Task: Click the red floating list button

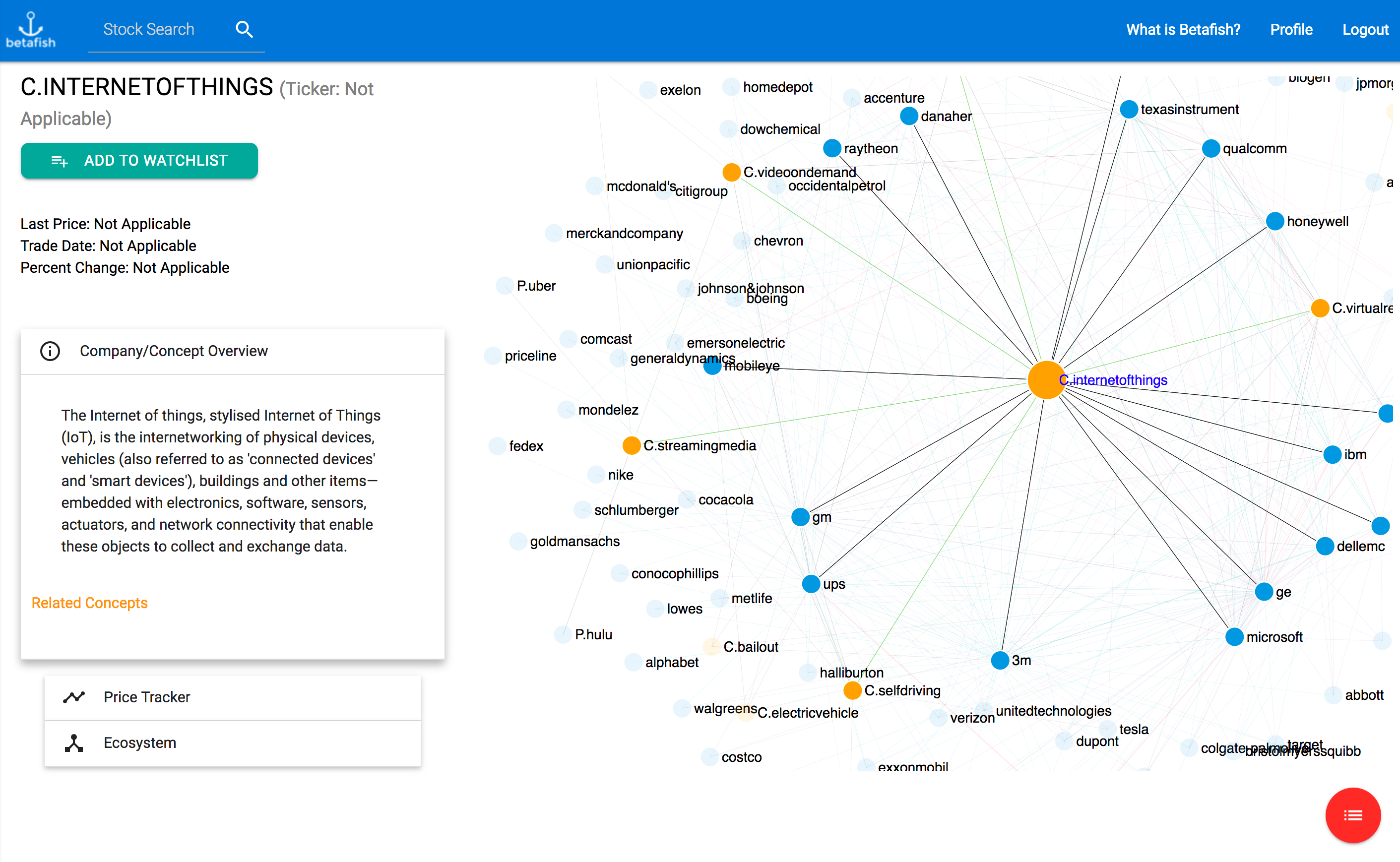Action: point(1353,815)
